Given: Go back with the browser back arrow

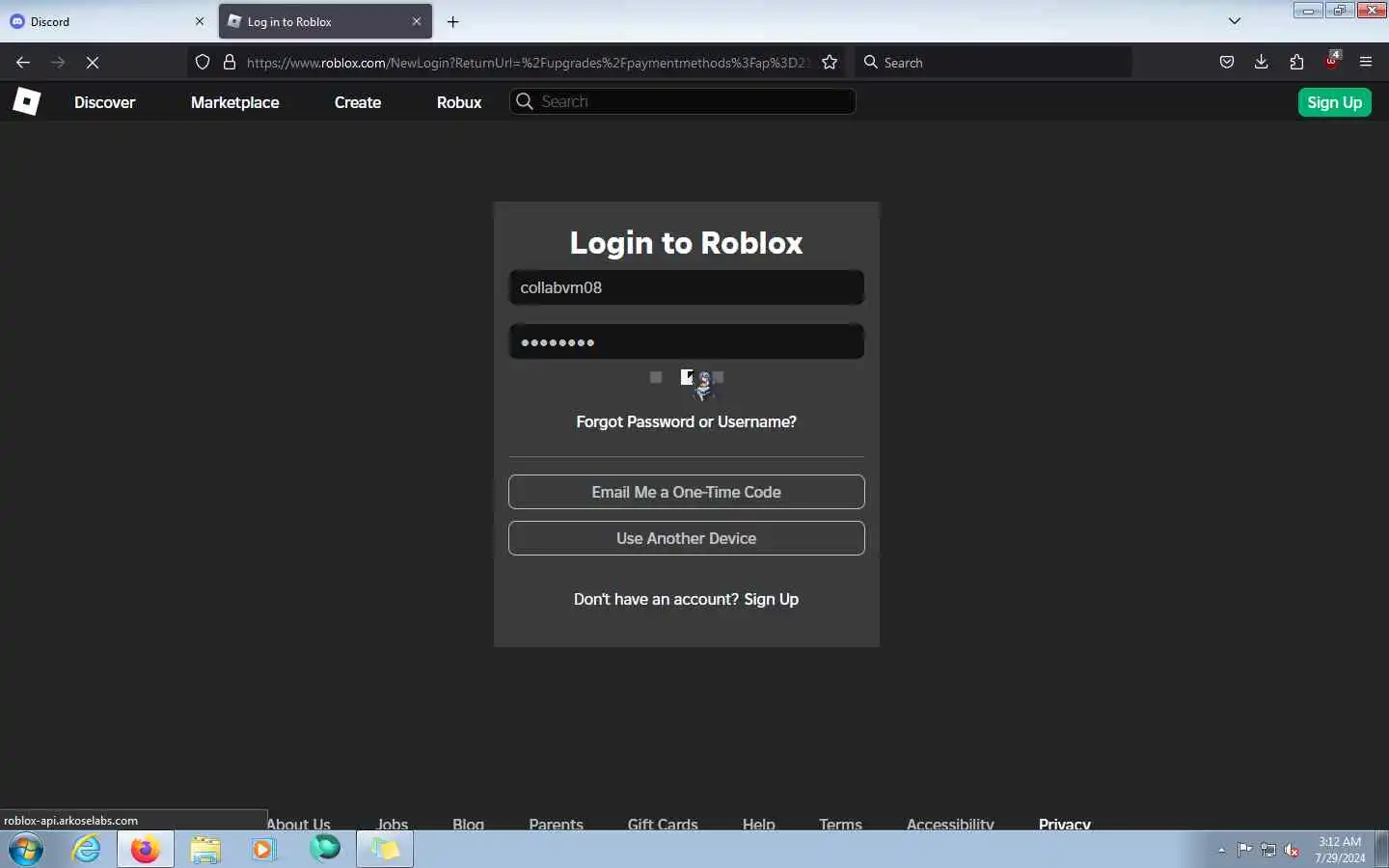Looking at the screenshot, I should 23,62.
